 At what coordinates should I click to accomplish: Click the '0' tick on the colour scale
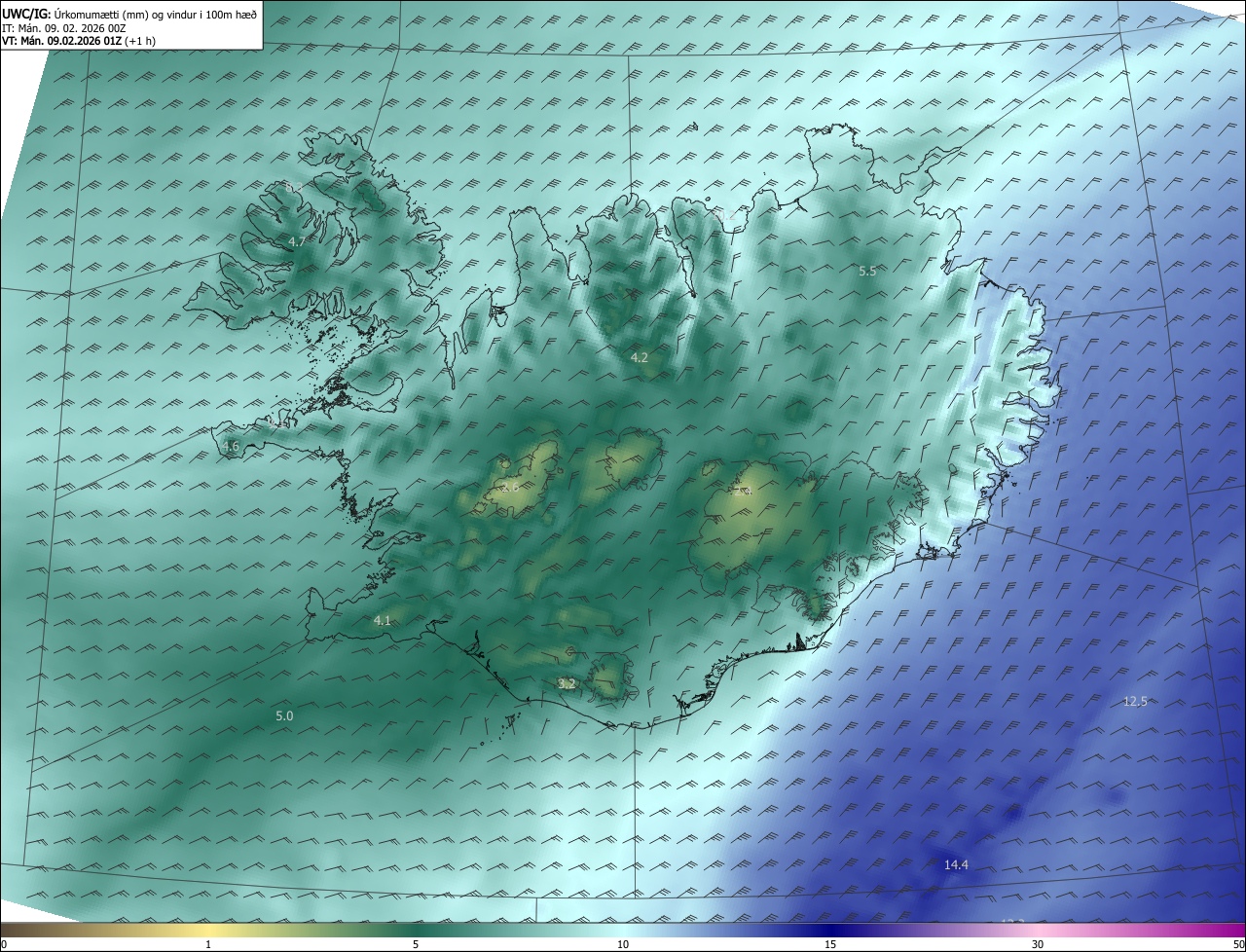4,944
